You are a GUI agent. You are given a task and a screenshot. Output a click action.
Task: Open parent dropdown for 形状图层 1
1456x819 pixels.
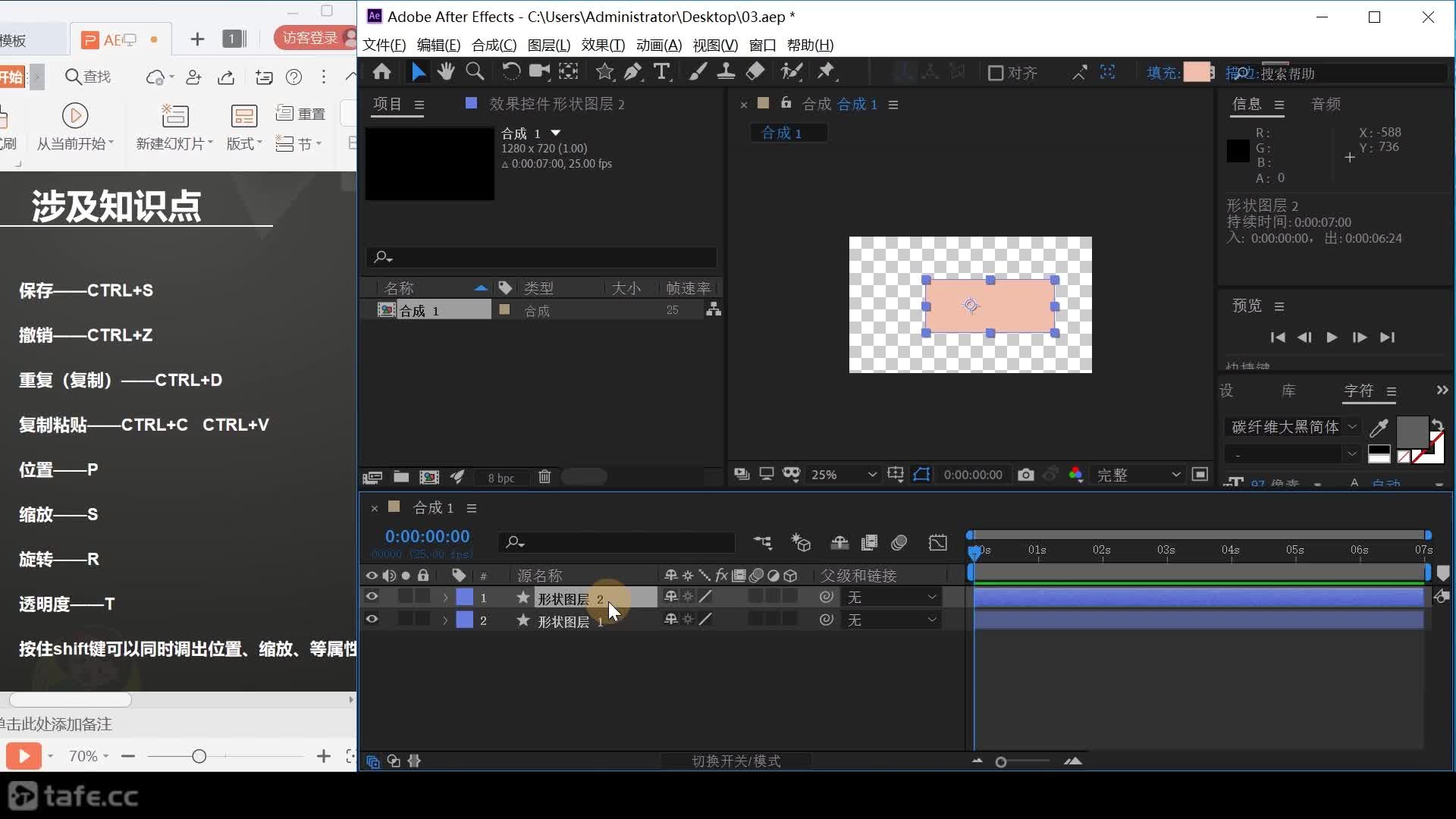coord(893,620)
